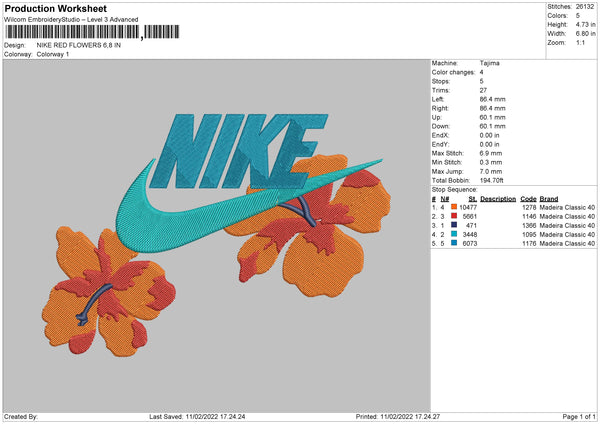Click the 'Page 1 of 1' footer text
The height and width of the screenshot is (424, 600).
pos(579,417)
